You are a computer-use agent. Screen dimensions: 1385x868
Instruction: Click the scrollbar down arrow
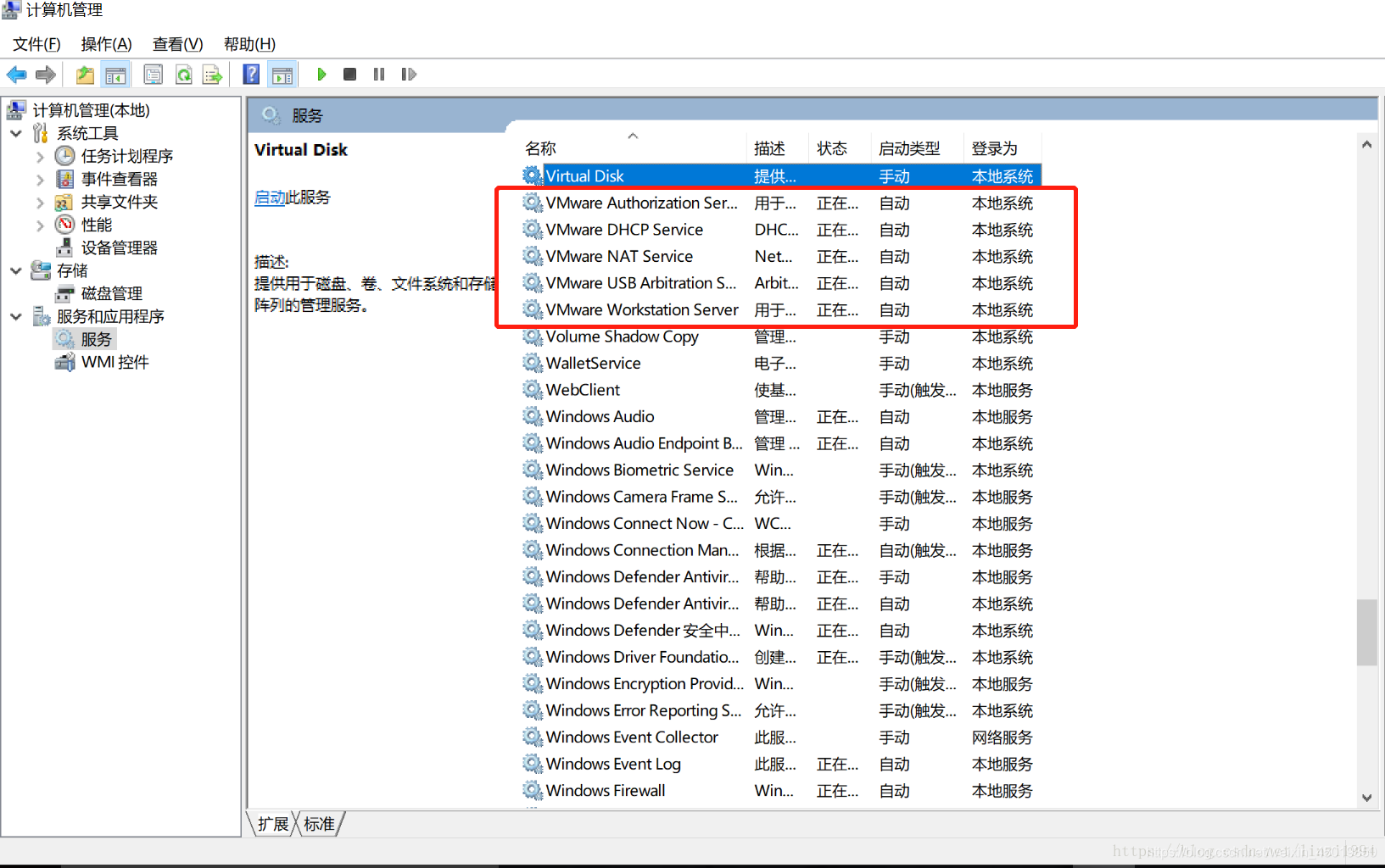[x=1366, y=797]
